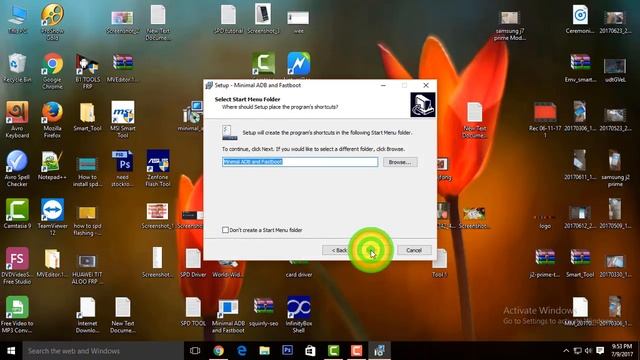Open the Recycle Bin desktop icon

pyautogui.click(x=17, y=69)
